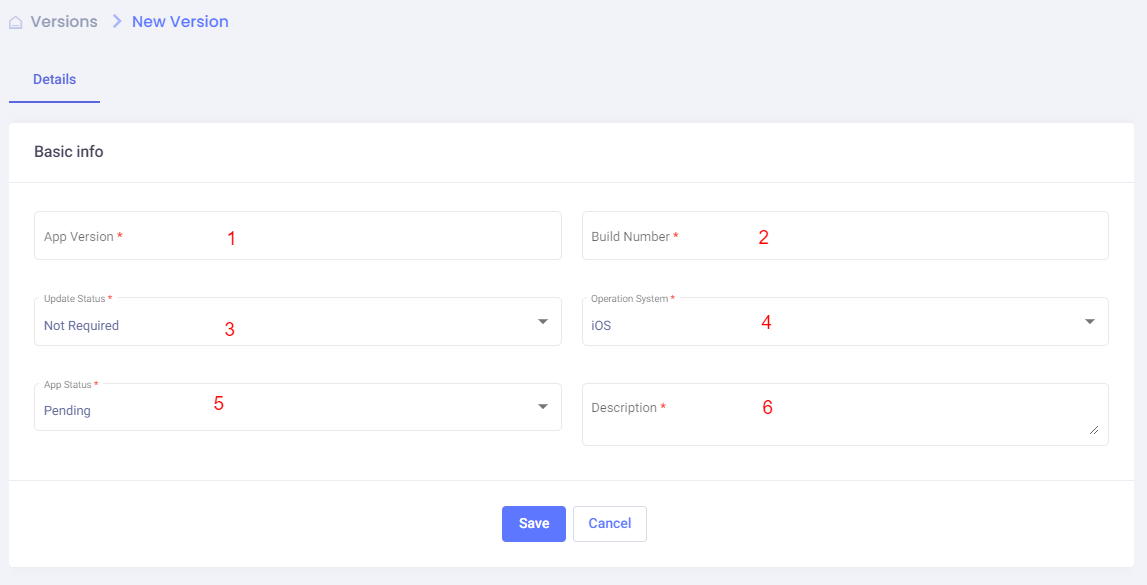Expand the App Status dropdown arrow
Screen dimensions: 1147x585
(x=543, y=407)
